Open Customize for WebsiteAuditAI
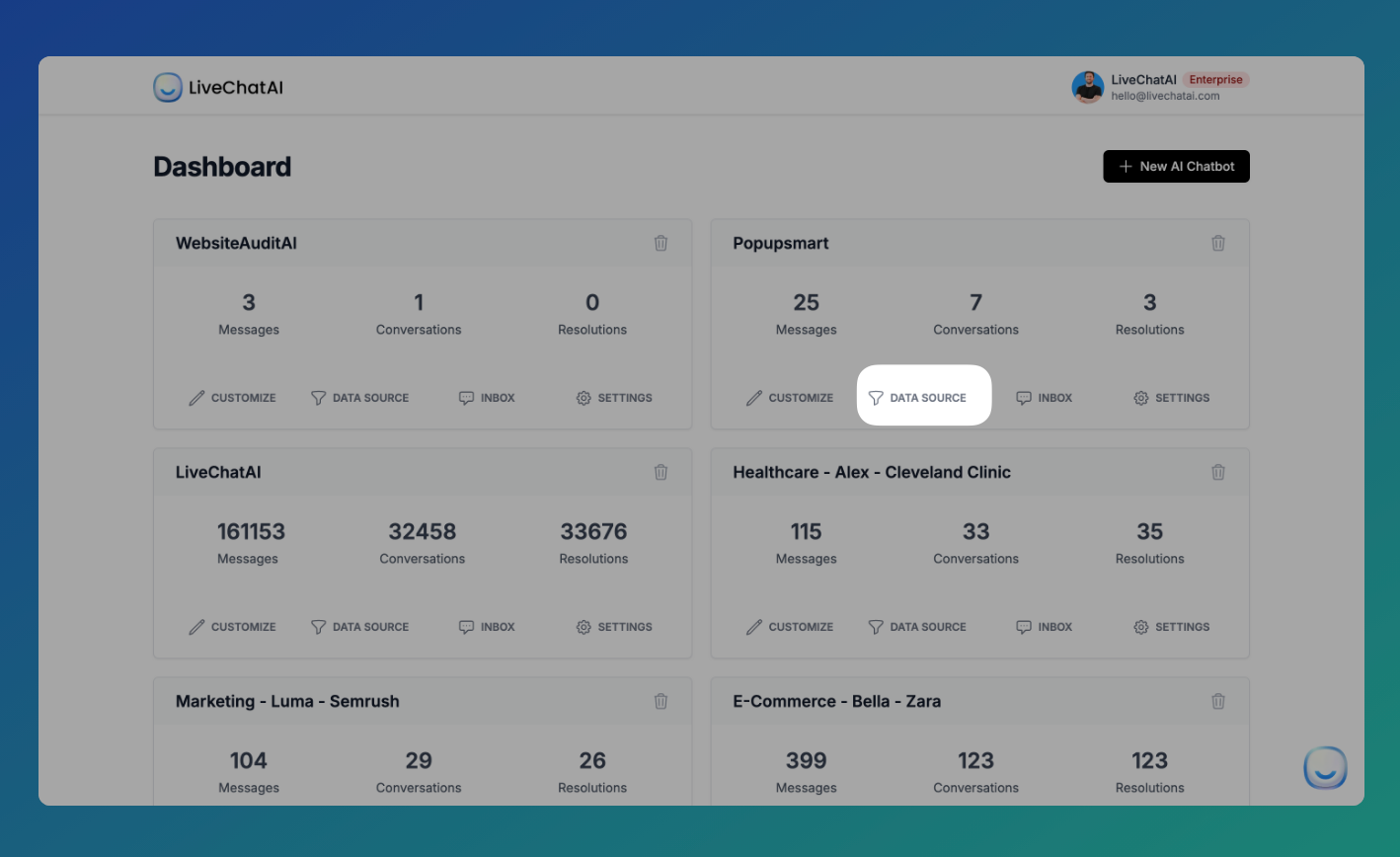This screenshot has width=1400, height=857. coord(232,398)
